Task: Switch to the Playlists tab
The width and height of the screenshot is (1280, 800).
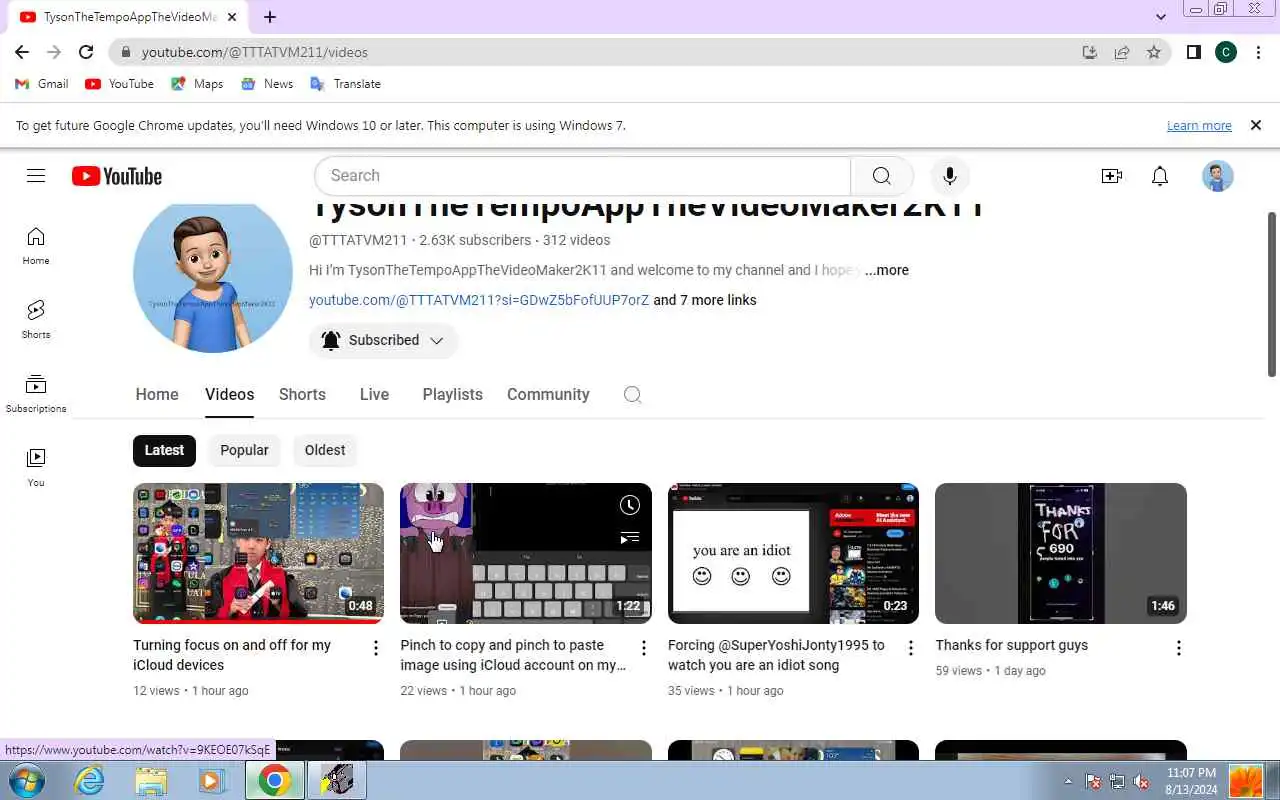Action: [452, 394]
